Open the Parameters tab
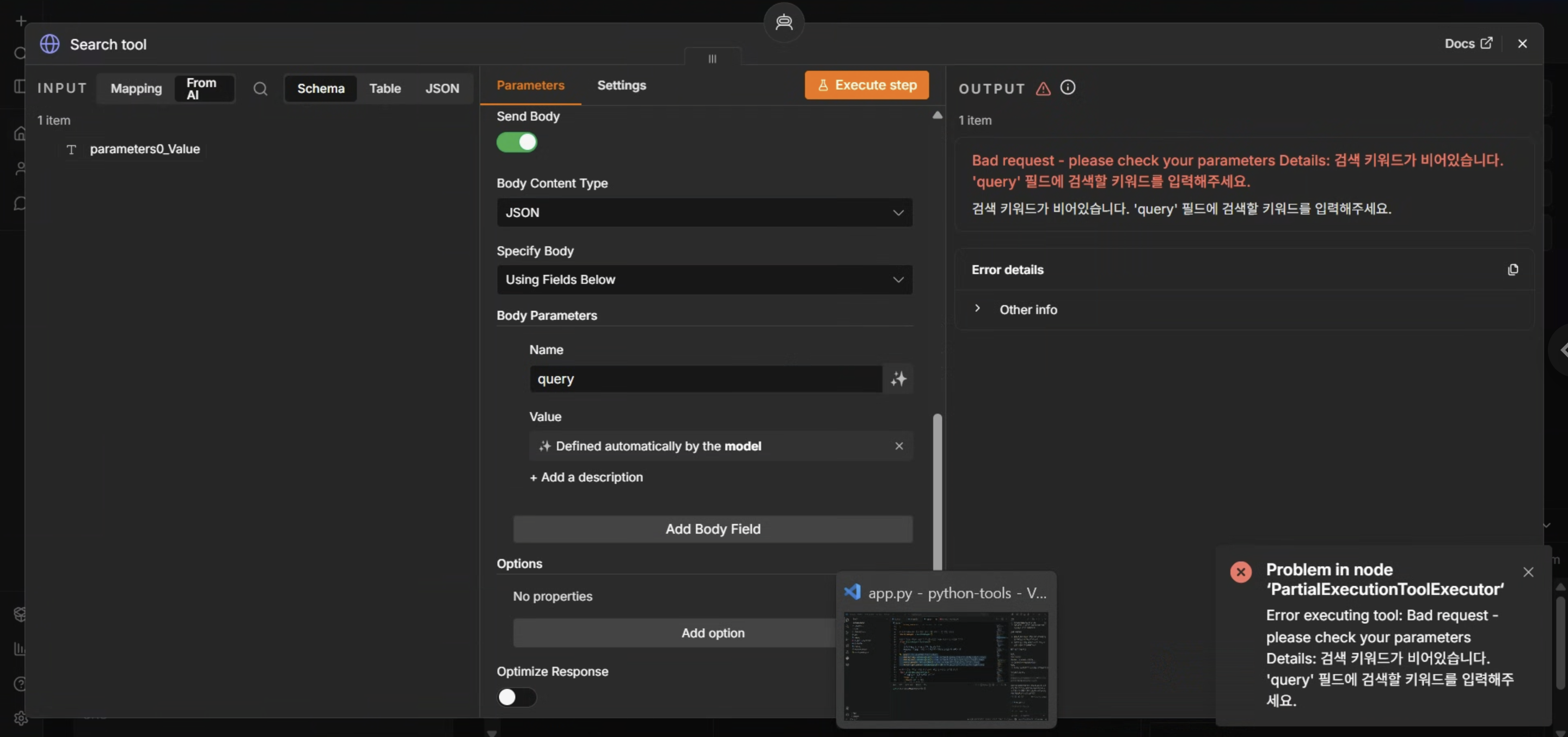1568x737 pixels. coord(530,85)
